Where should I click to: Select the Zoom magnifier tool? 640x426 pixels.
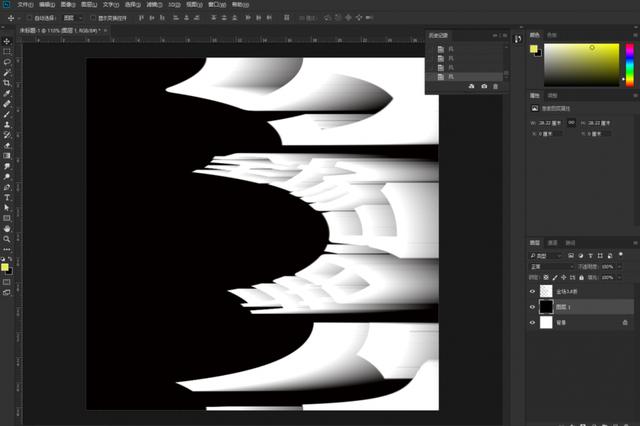click(7, 239)
